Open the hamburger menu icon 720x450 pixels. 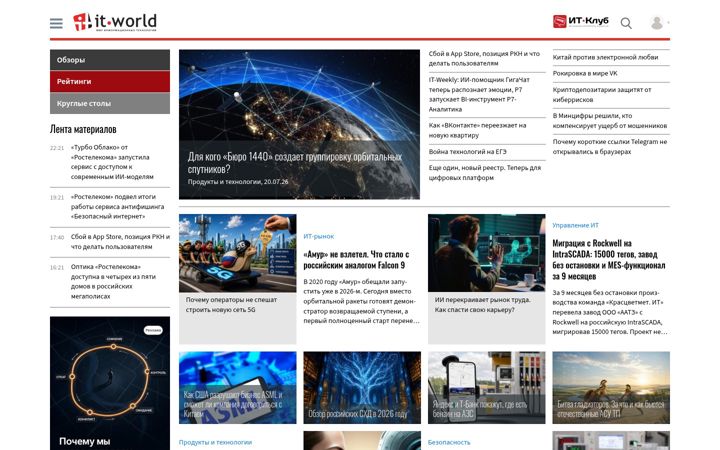click(56, 23)
